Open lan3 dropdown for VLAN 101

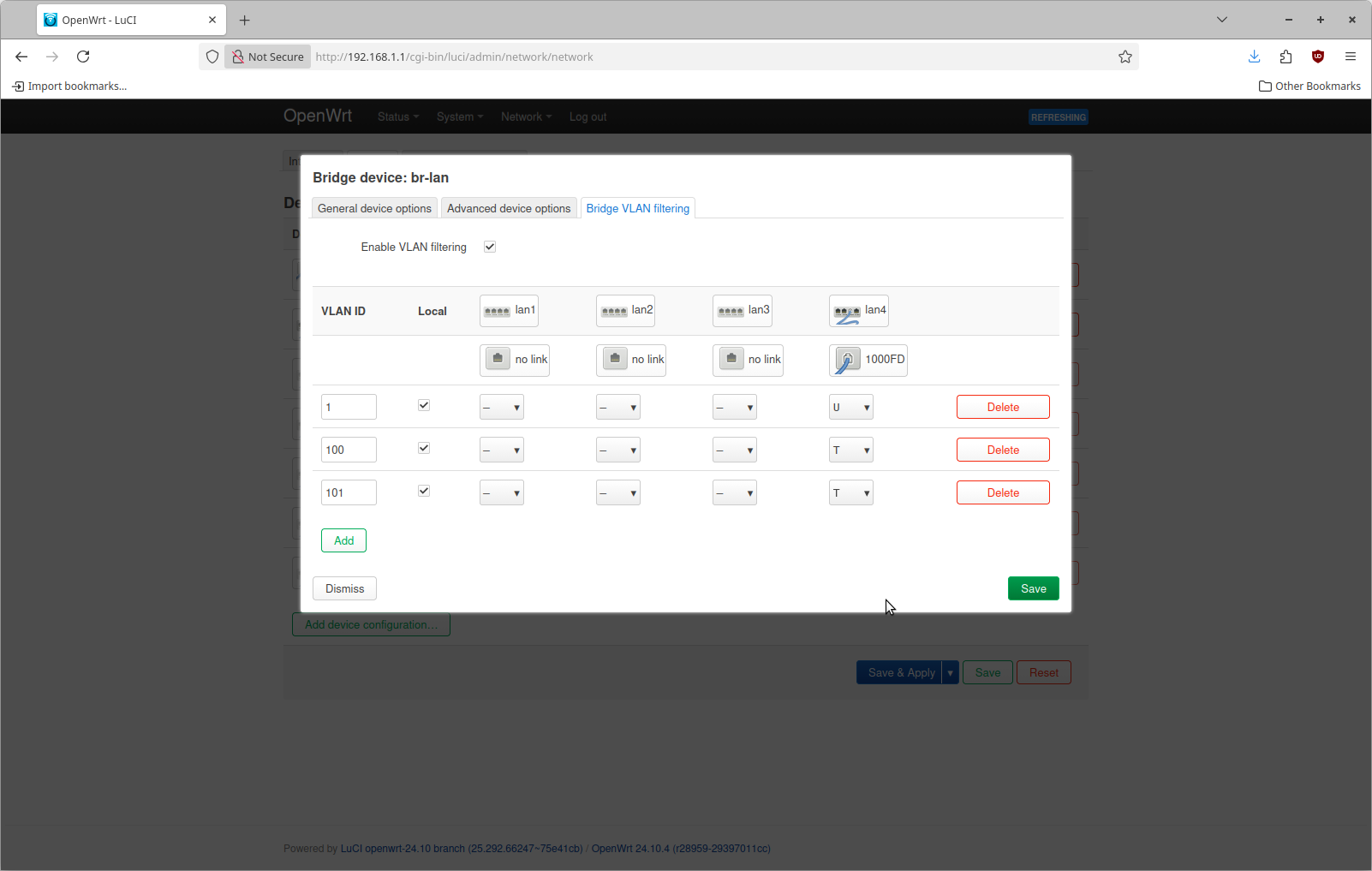tap(734, 493)
